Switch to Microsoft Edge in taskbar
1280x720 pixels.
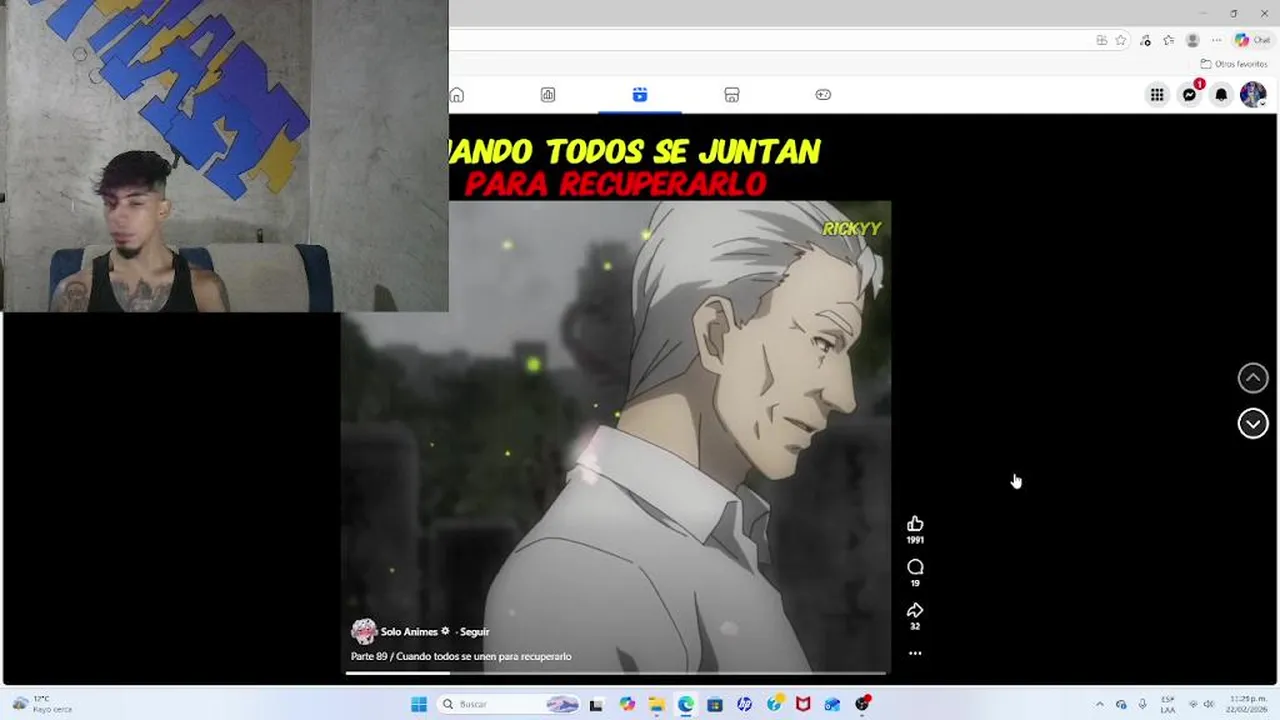tap(686, 704)
